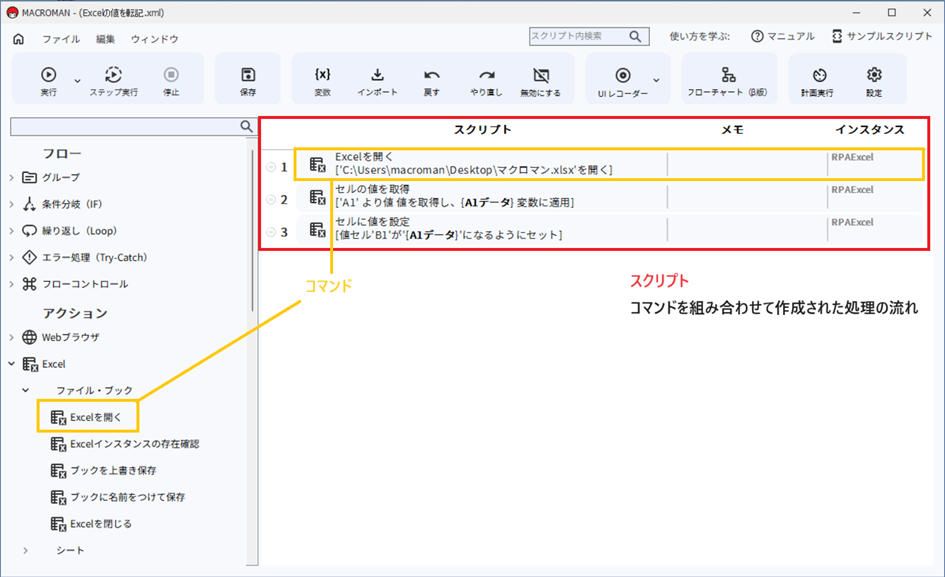Undo with the 戻す icon
Image resolution: width=945 pixels, height=577 pixels.
(432, 75)
